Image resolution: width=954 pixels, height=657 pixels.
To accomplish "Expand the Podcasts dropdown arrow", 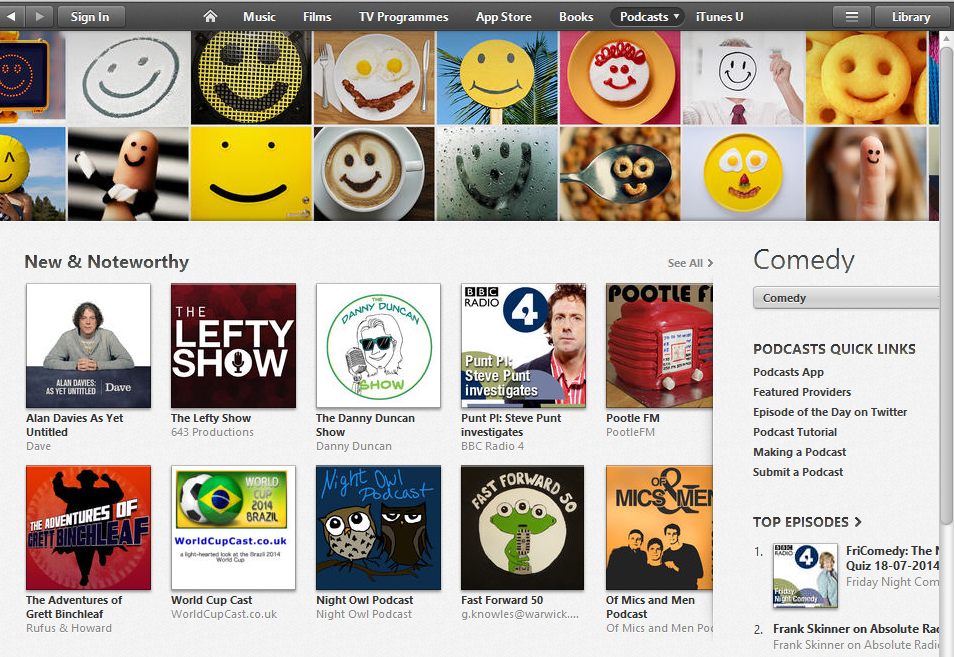I will 676,16.
